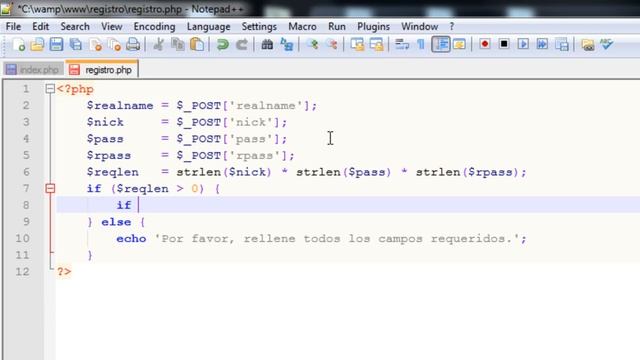Click the 'nick' string on line 3

[x=251, y=122]
